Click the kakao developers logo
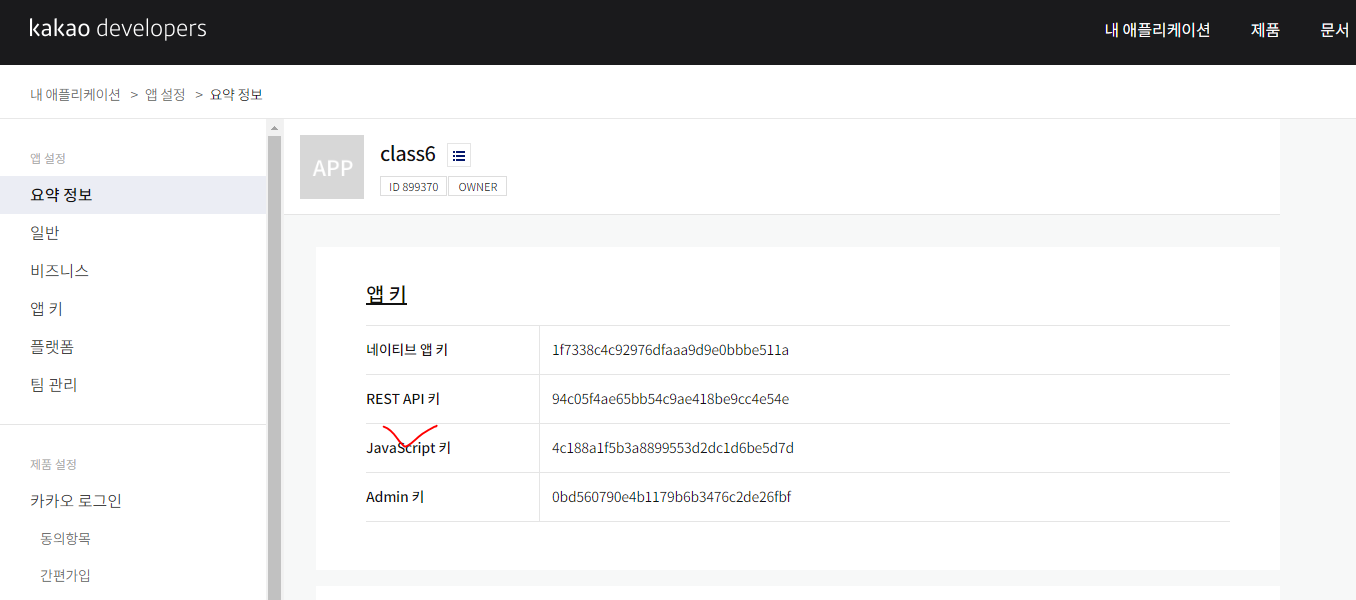Viewport: 1356px width, 600px height. coord(118,29)
